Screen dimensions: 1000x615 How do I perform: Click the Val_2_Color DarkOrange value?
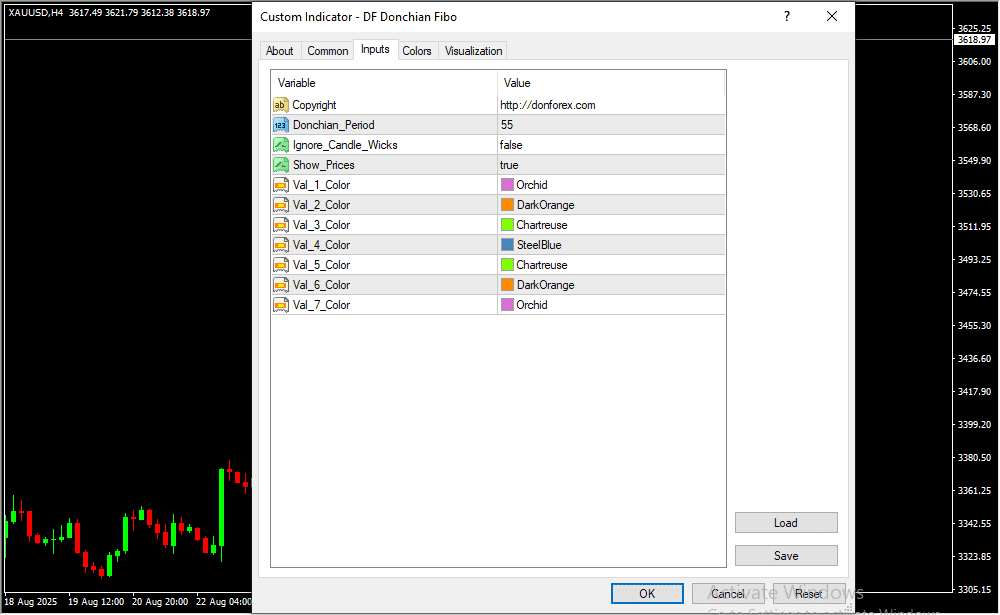coord(545,205)
